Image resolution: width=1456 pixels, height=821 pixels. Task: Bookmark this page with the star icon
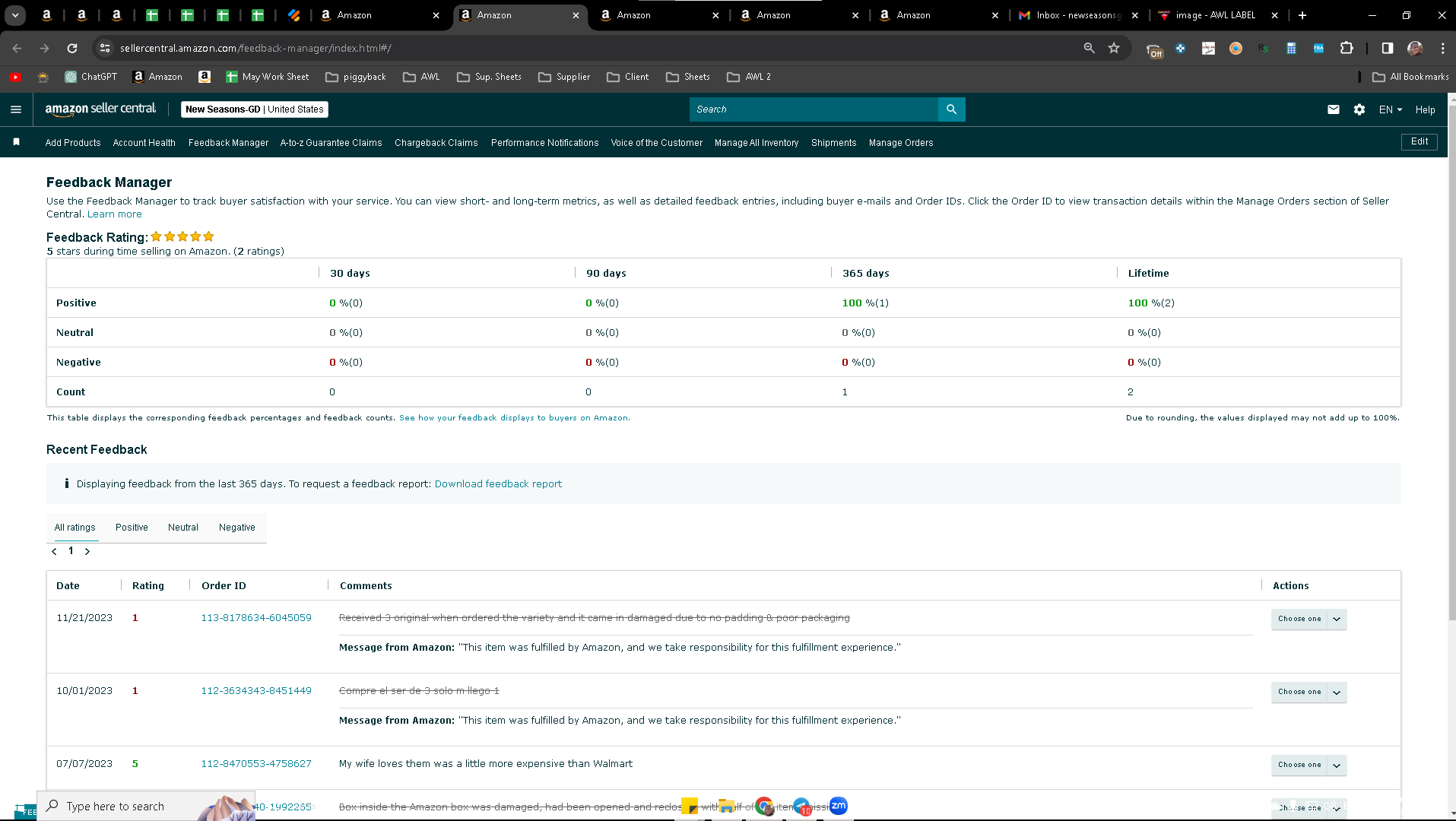tap(1114, 48)
